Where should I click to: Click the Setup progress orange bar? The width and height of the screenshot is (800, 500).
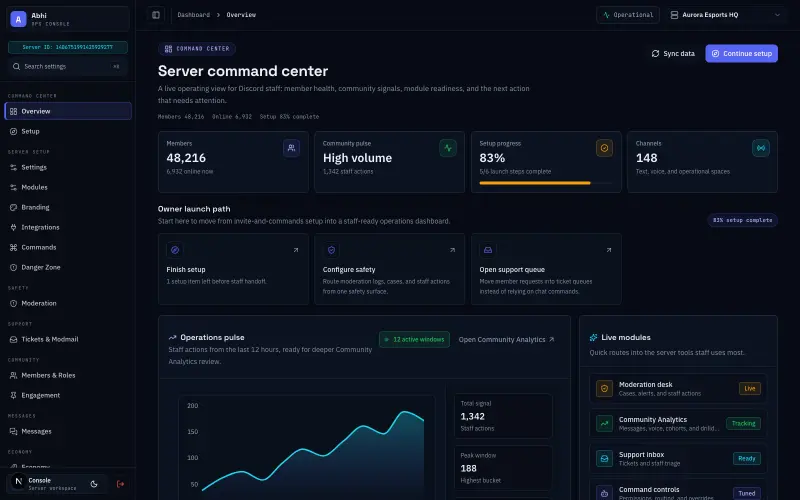tap(535, 183)
